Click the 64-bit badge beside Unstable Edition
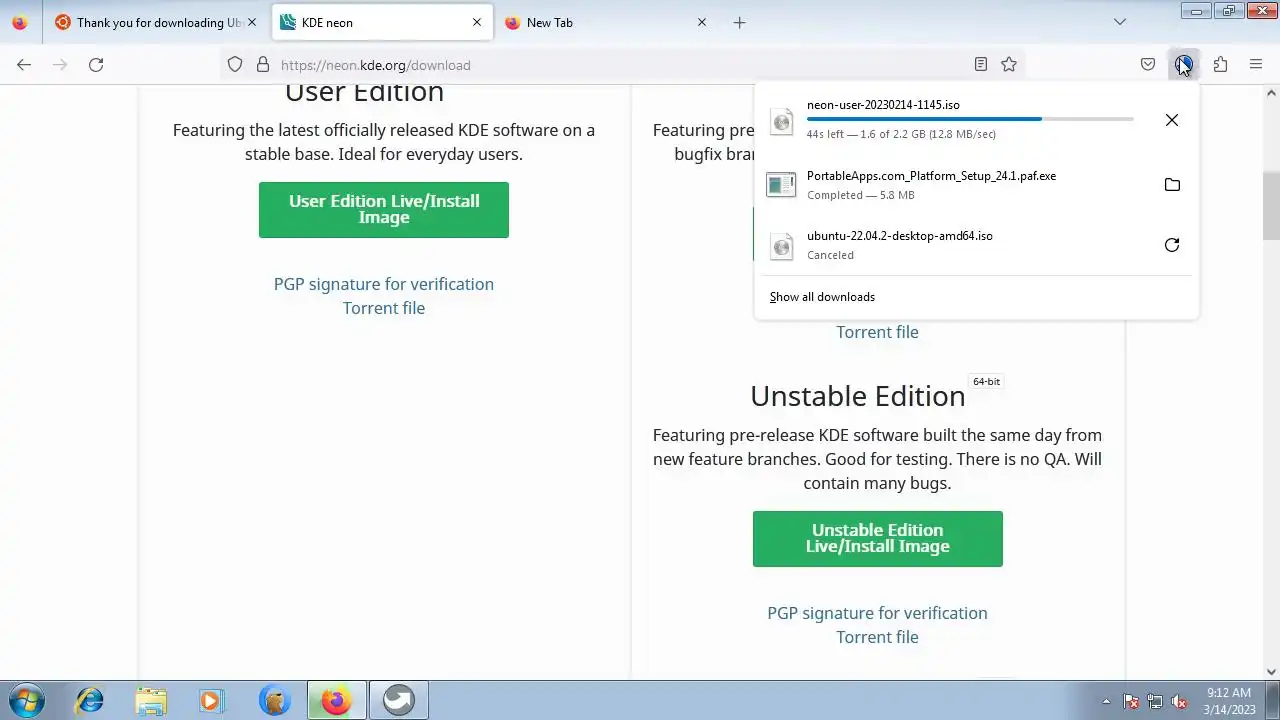This screenshot has width=1280, height=720. pos(986,381)
